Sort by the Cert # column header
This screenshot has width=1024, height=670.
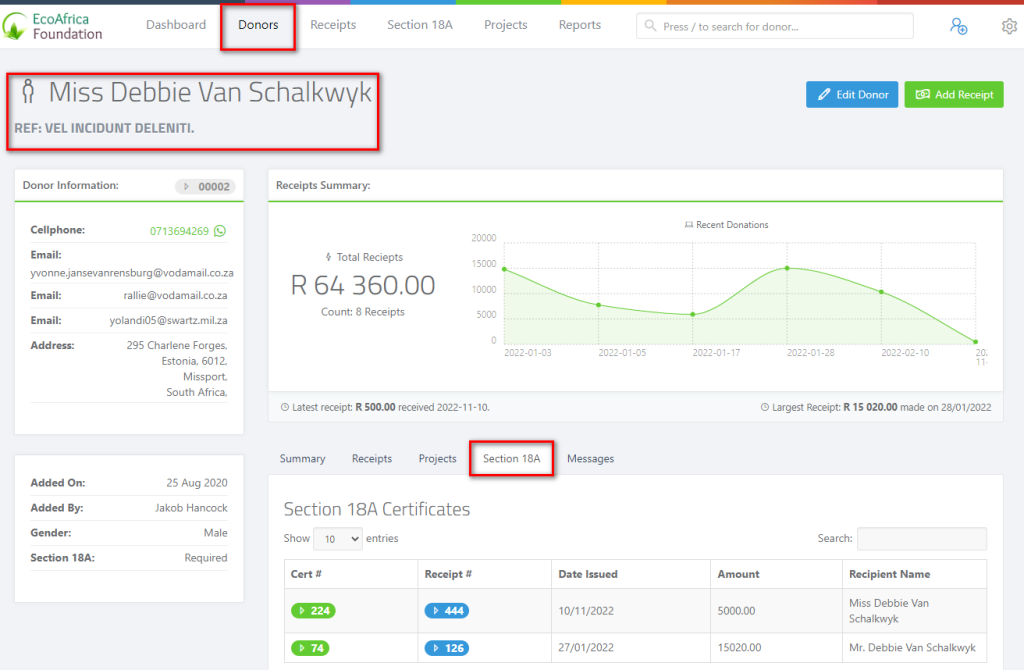click(351, 574)
